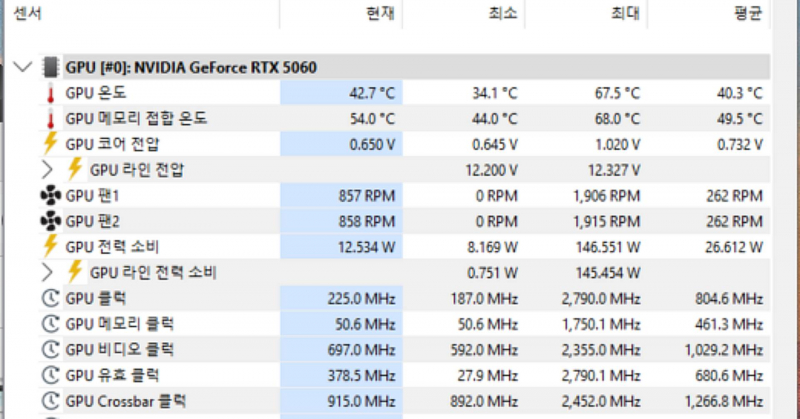The image size is (800, 419).
Task: Click the average video clock 1,029.2 MHz
Action: click(x=723, y=350)
